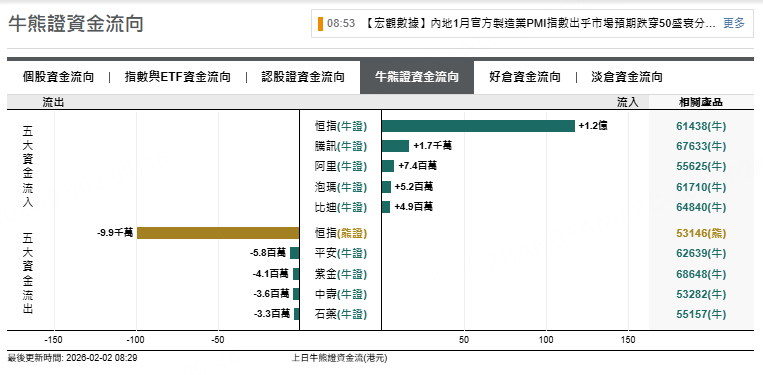Open the 好倉資金流向 tab
763x375 pixels.
coord(525,77)
